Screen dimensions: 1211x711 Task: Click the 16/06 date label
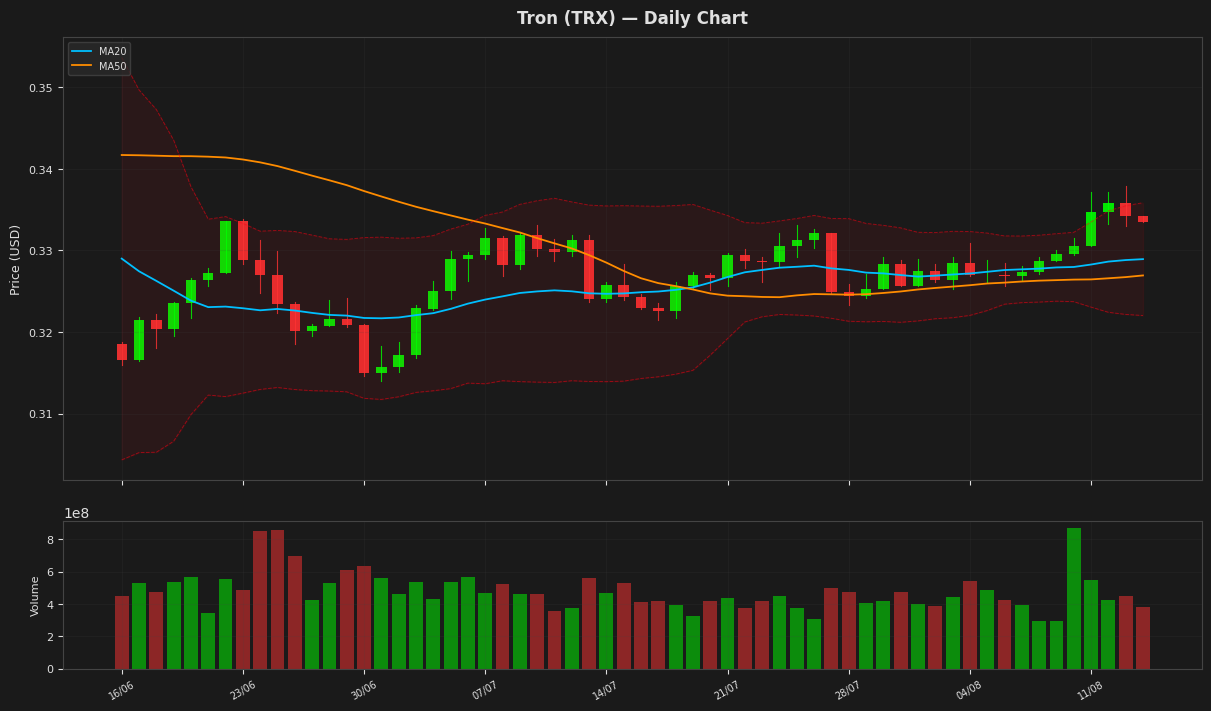tap(123, 690)
